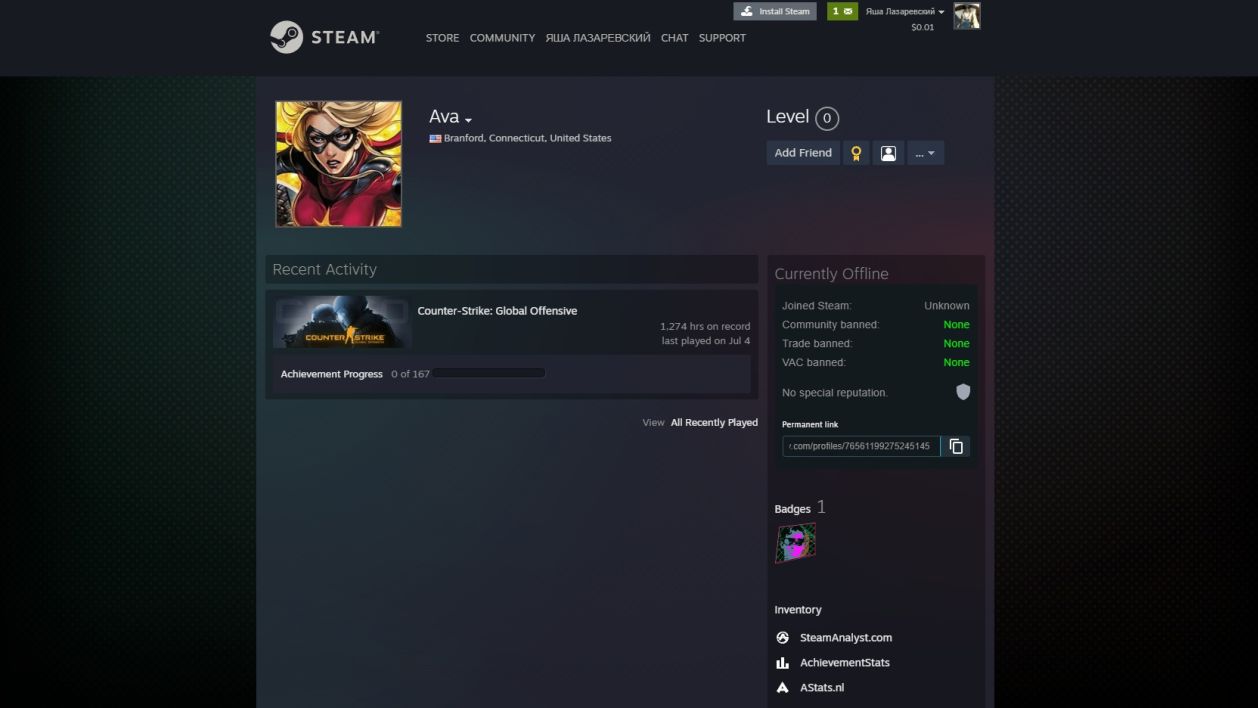
Task: Click the Counter-Strike game banner thumbnail
Action: coord(342,322)
